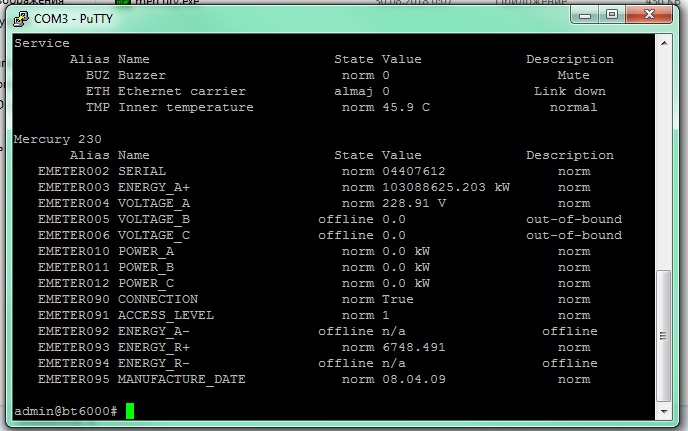The height and width of the screenshot is (431, 688).
Task: Click '0.0 kW' in POWER_B row
Action: pyautogui.click(x=406, y=267)
